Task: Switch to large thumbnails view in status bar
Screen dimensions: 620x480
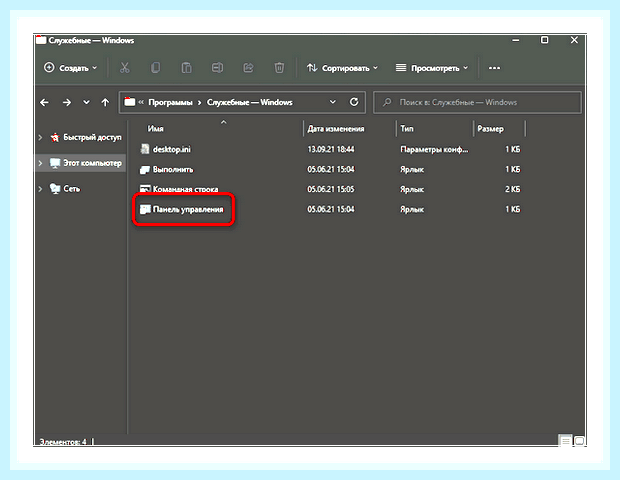Action: pyautogui.click(x=579, y=440)
